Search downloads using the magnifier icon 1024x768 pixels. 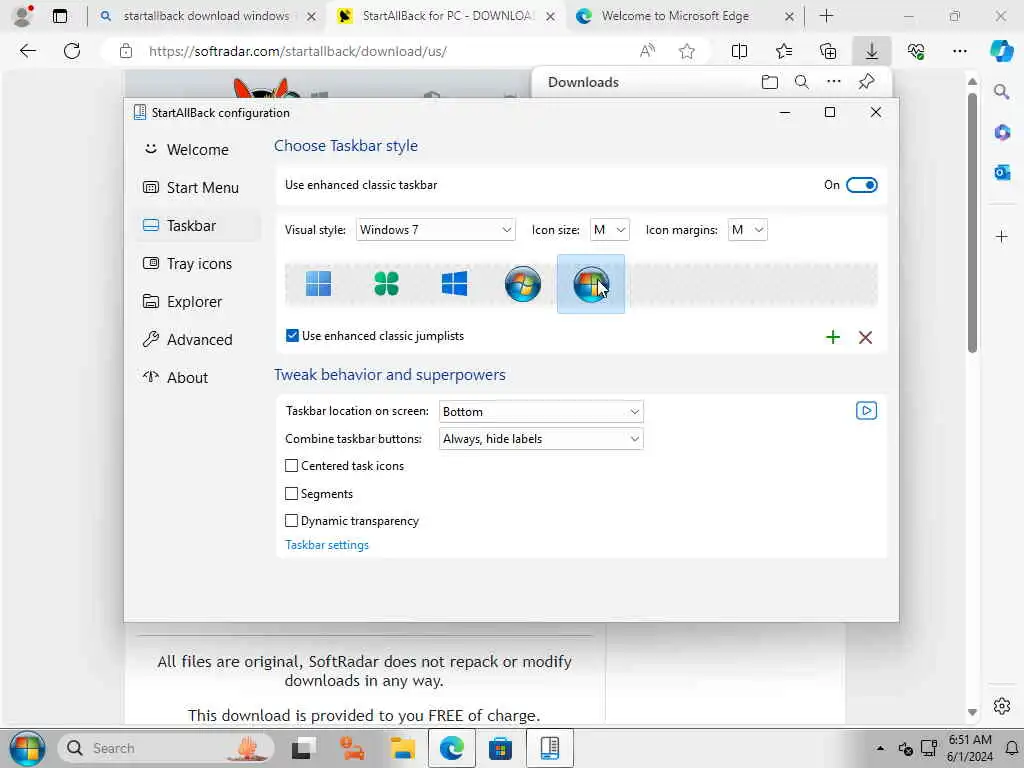tap(801, 82)
